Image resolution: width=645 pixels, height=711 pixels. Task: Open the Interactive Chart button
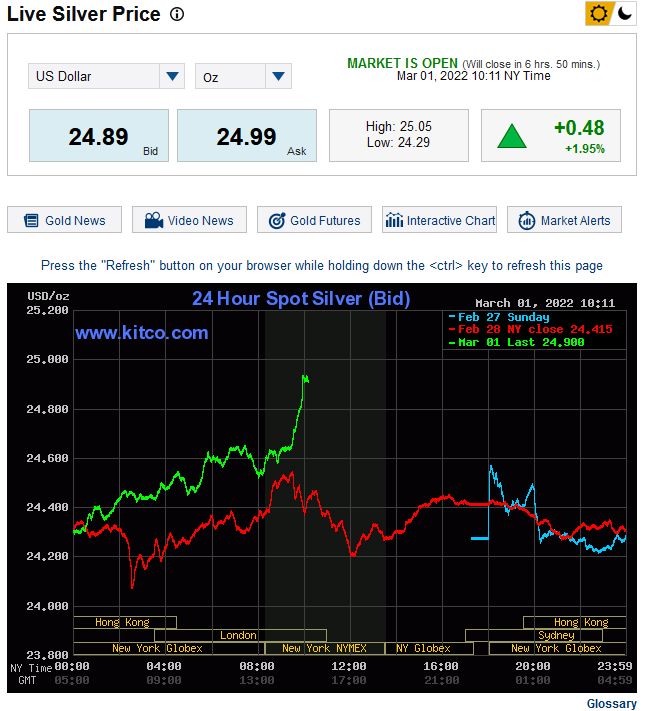pyautogui.click(x=439, y=220)
